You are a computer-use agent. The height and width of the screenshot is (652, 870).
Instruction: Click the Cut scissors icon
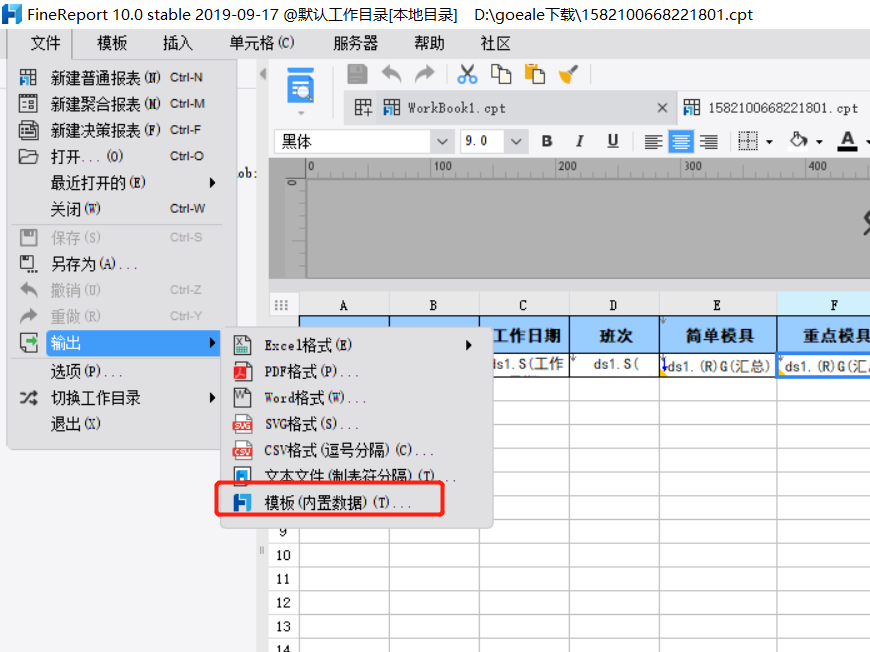pyautogui.click(x=467, y=74)
